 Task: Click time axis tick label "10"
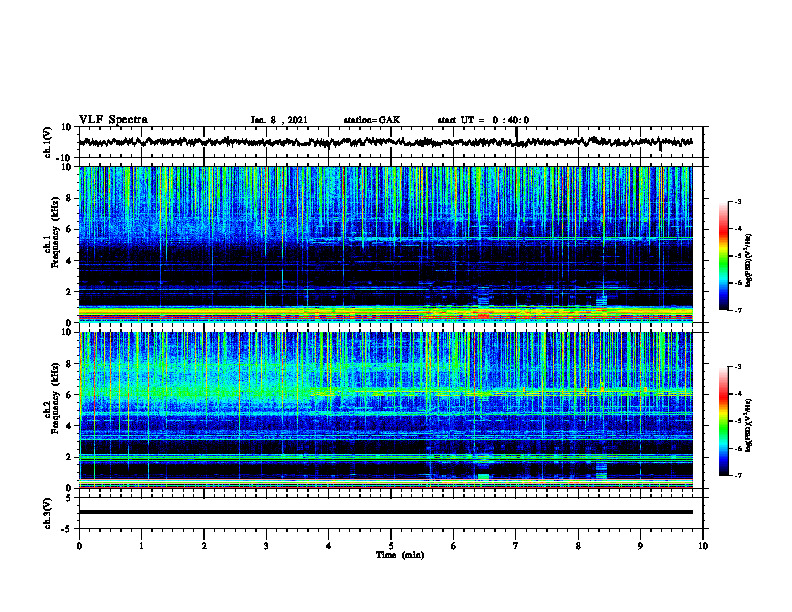(703, 546)
